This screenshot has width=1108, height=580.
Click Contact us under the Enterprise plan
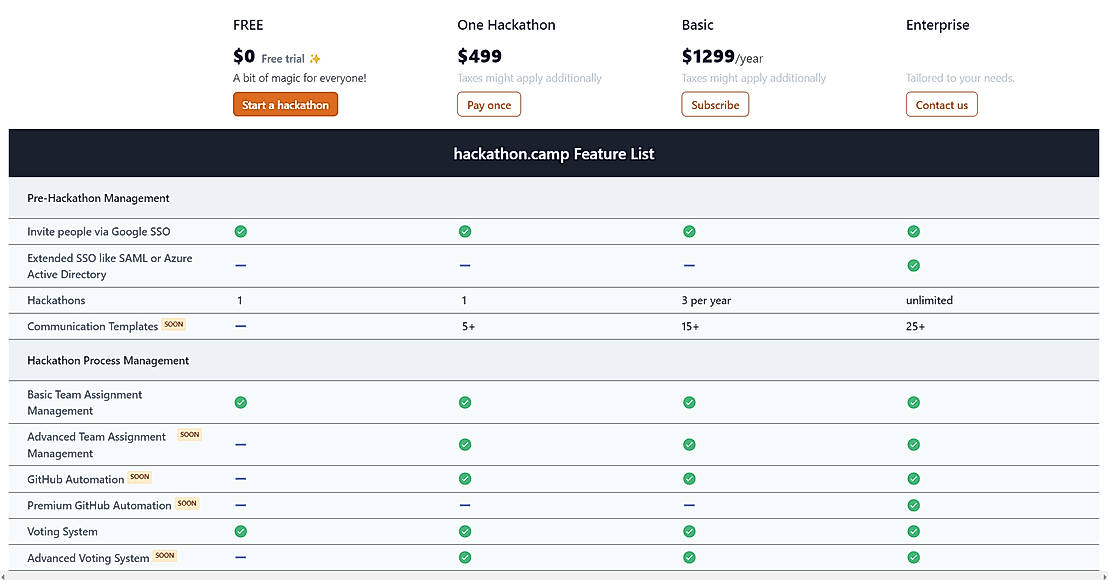pyautogui.click(x=941, y=104)
